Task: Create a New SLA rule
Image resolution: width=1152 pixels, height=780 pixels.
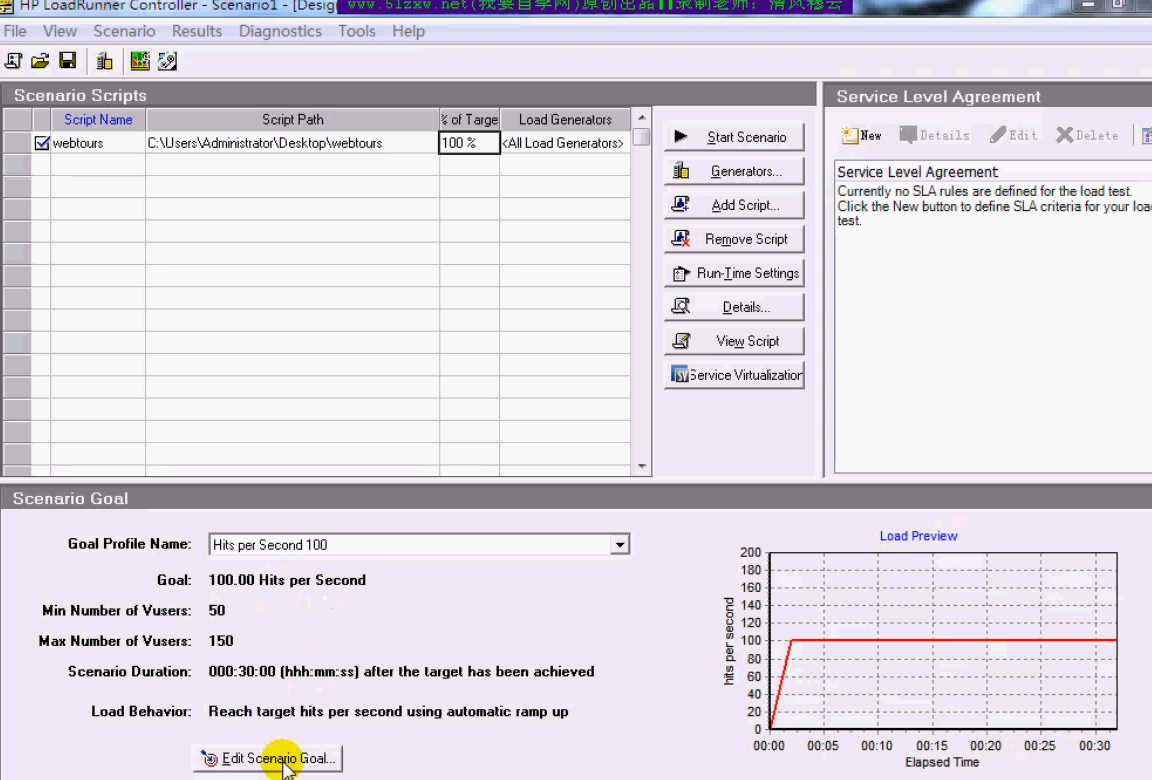Action: tap(861, 135)
